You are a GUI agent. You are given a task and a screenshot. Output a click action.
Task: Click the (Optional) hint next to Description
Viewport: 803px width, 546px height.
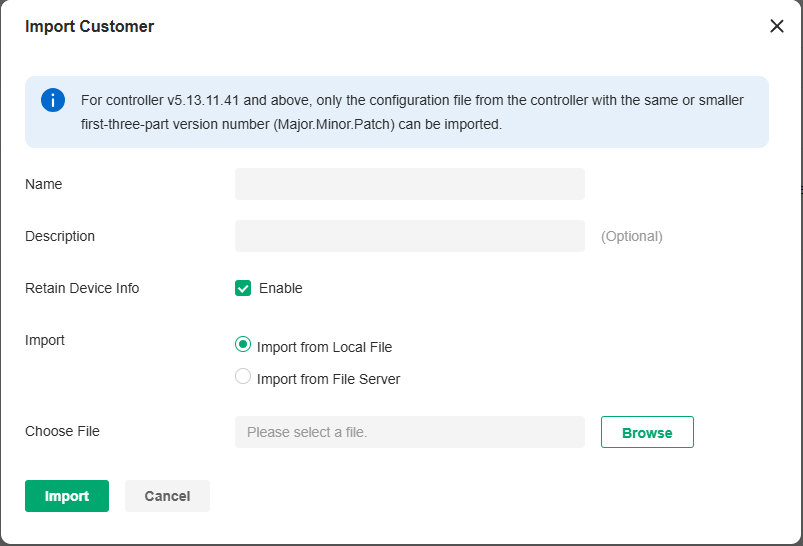click(x=631, y=236)
